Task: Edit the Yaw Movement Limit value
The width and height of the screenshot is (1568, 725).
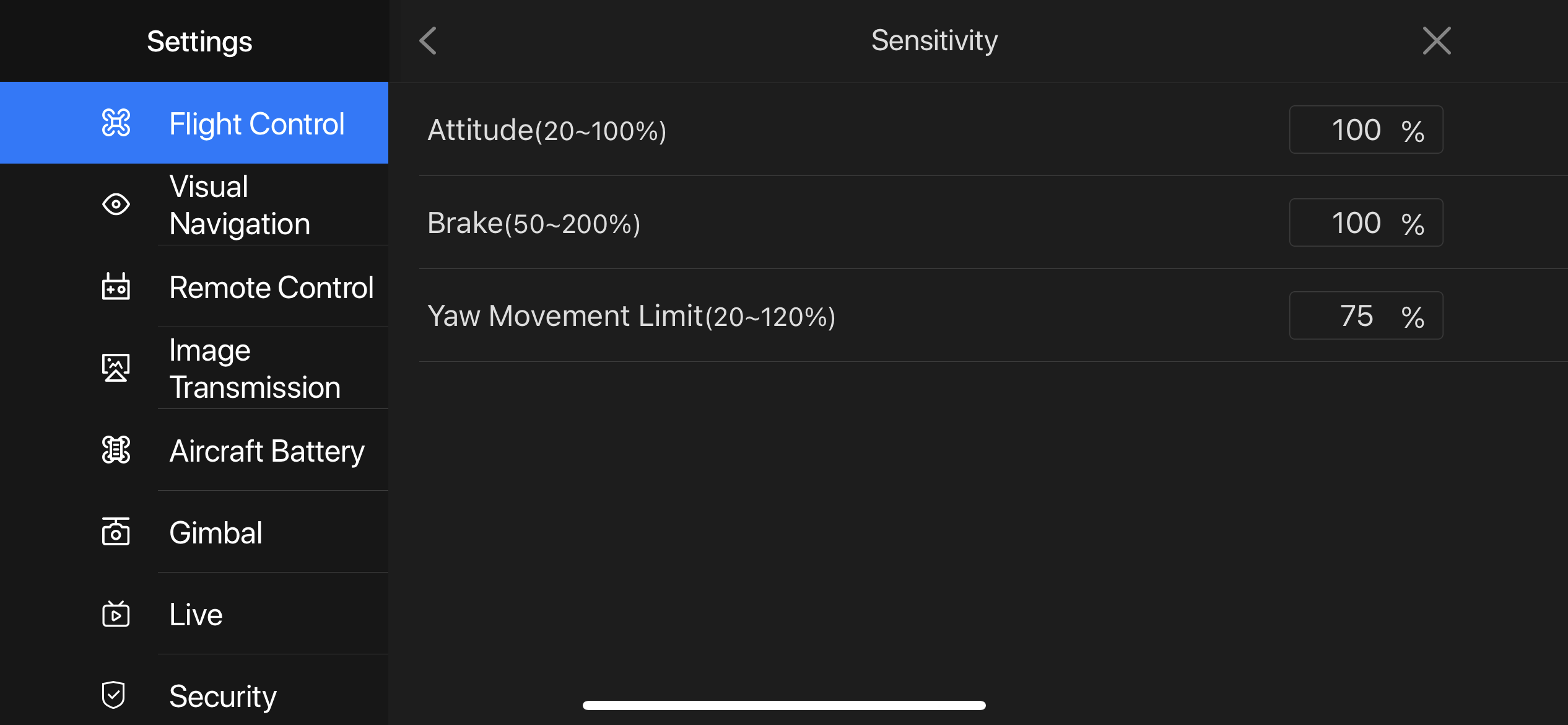Action: (x=1366, y=315)
